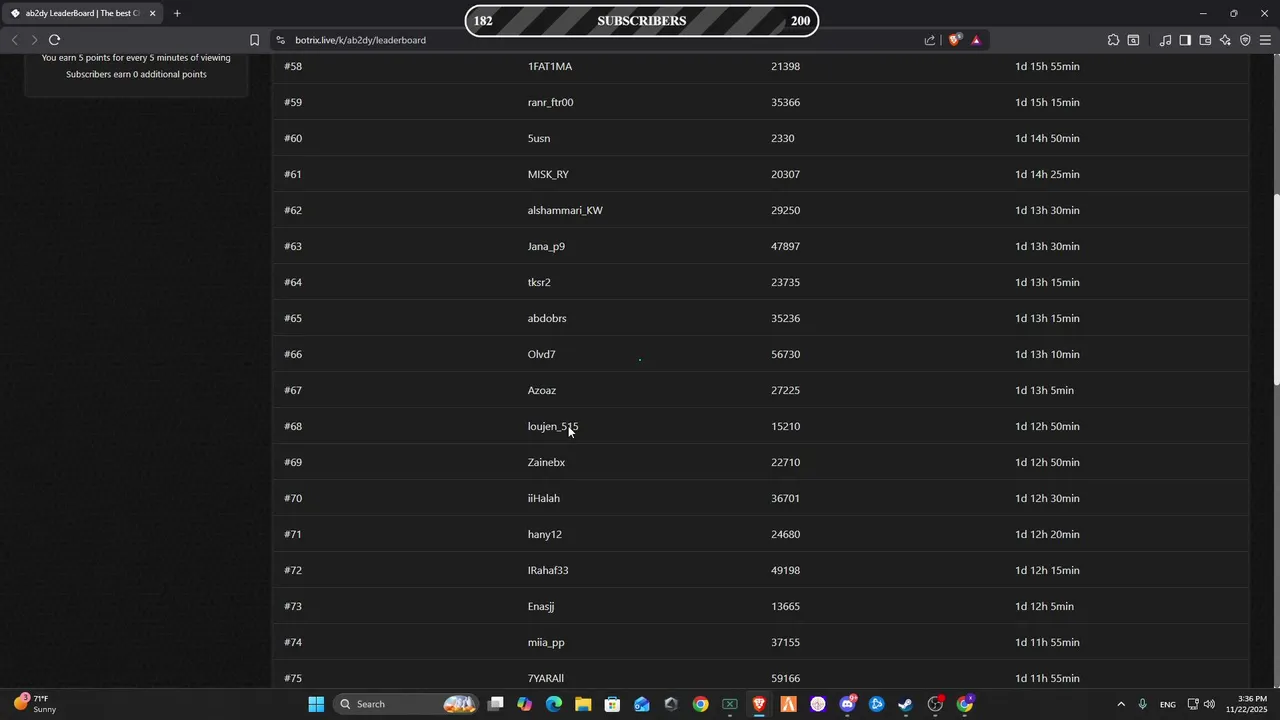Click username ranr_ftr00
Viewport: 1280px width, 720px height.
click(x=550, y=102)
